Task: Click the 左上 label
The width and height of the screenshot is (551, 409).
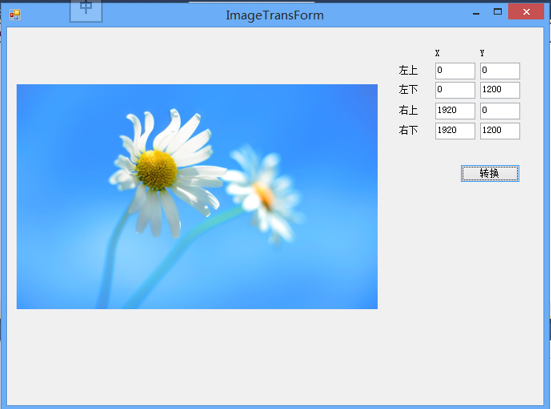Action: [408, 70]
